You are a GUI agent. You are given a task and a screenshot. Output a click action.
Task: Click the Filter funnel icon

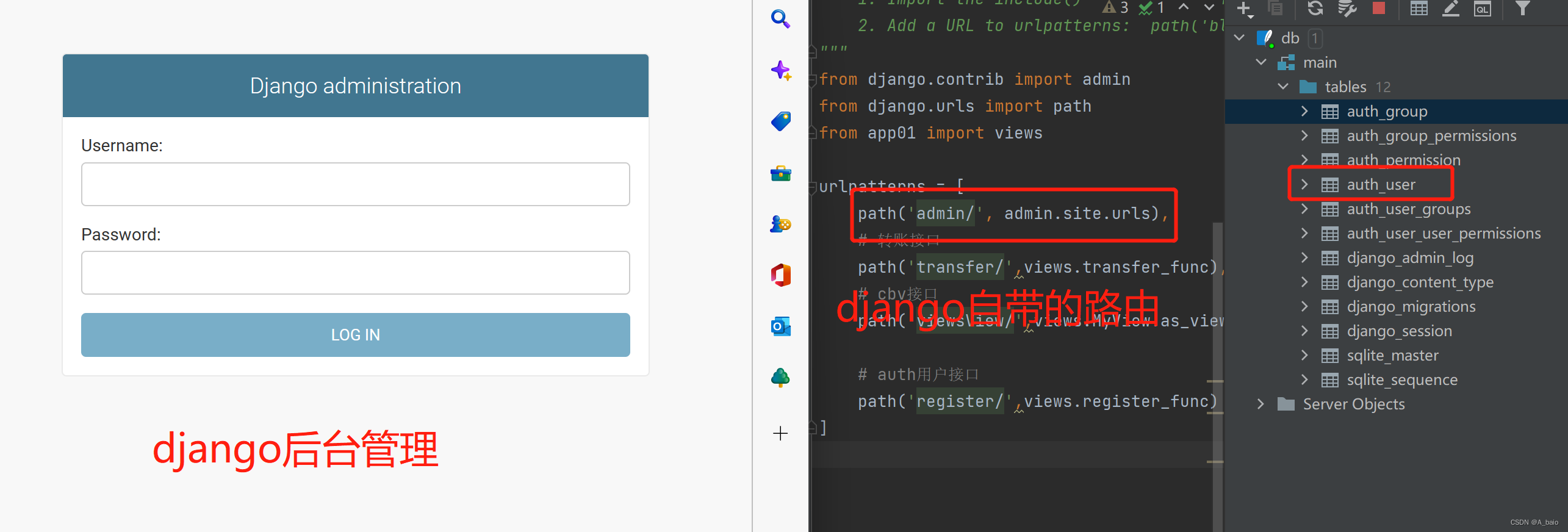pyautogui.click(x=1523, y=8)
